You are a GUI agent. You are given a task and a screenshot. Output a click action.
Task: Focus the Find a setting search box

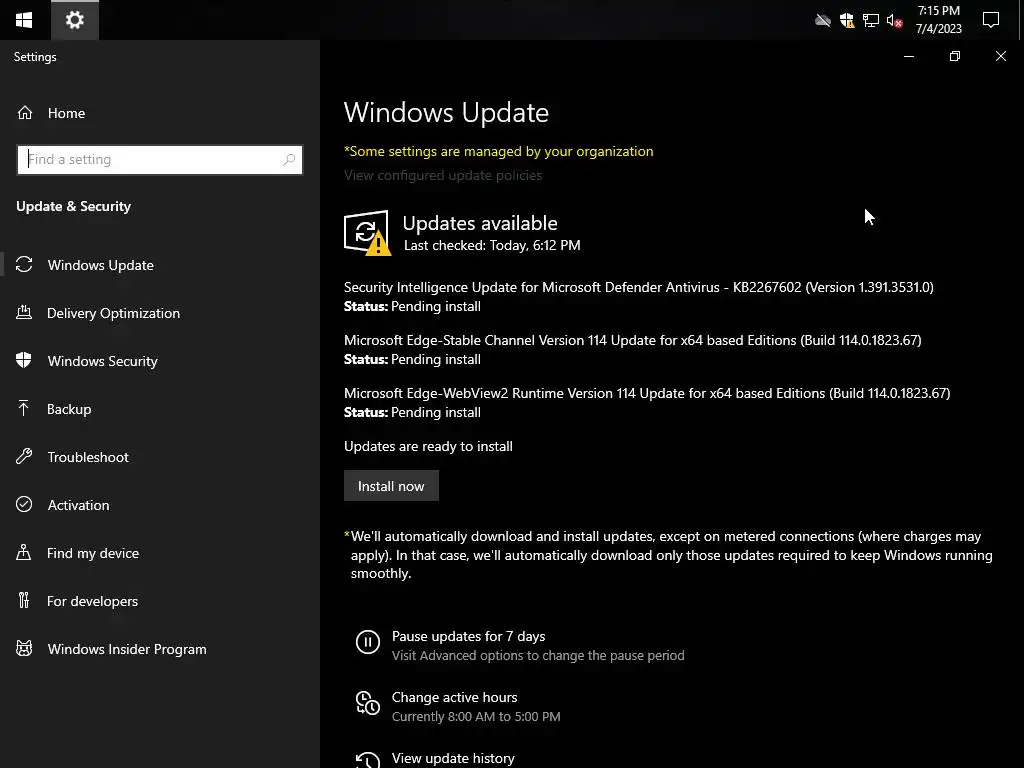159,159
